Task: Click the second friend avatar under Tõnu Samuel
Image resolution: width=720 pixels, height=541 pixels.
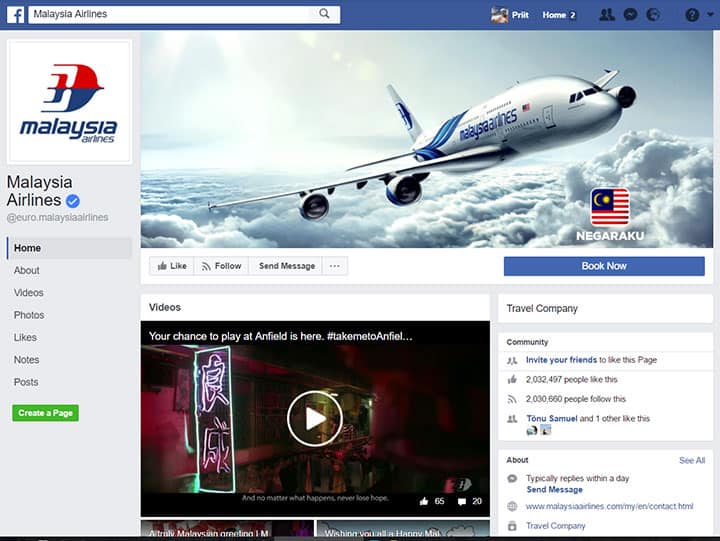Action: (546, 431)
